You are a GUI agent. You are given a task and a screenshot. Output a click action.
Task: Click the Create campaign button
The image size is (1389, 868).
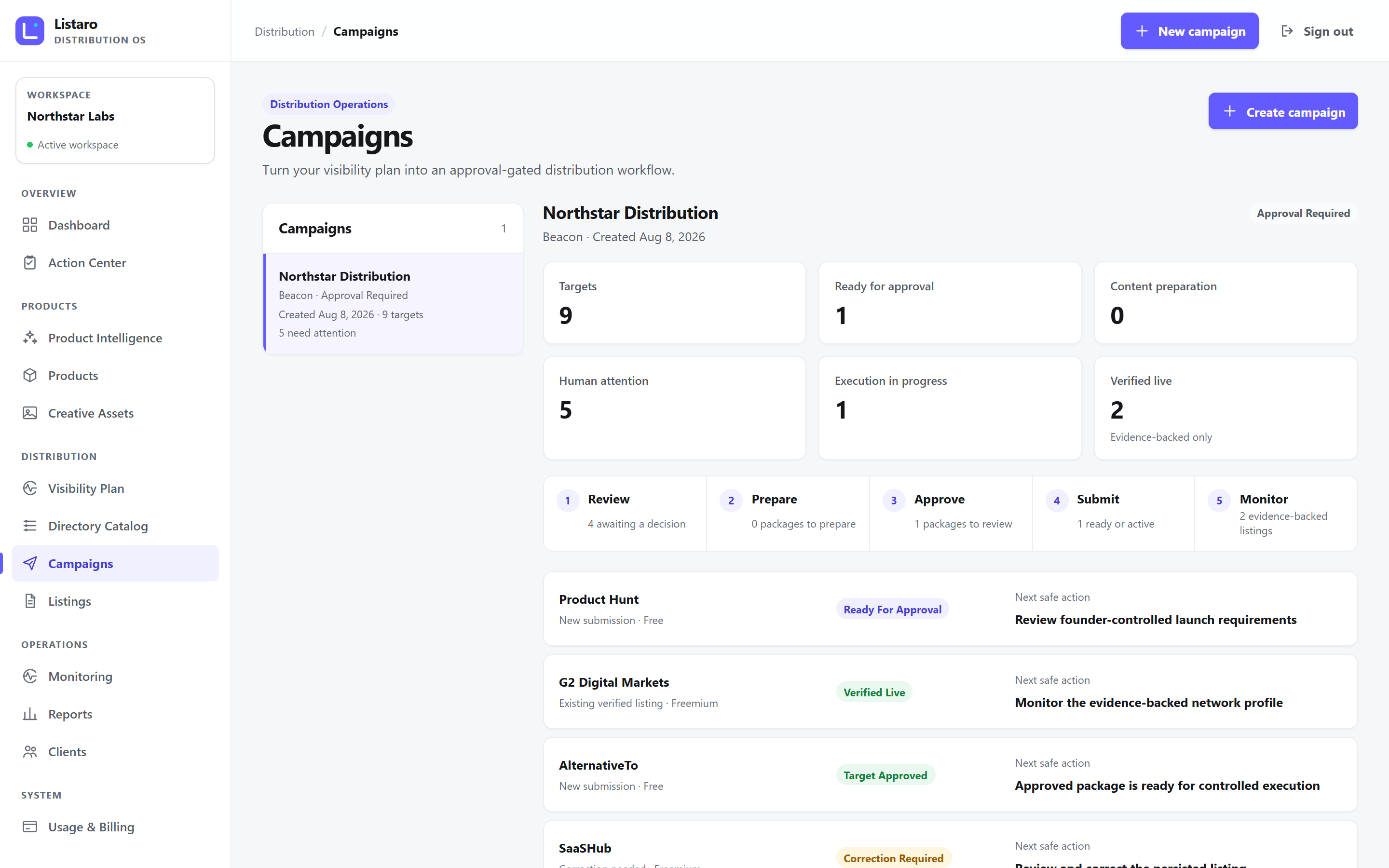1283,111
